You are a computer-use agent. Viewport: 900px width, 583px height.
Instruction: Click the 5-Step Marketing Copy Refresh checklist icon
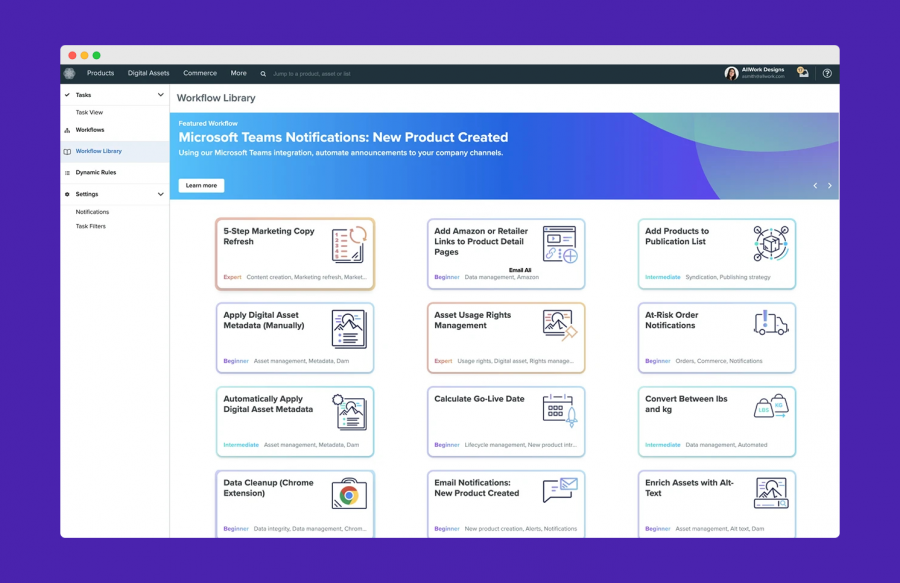[x=349, y=245]
